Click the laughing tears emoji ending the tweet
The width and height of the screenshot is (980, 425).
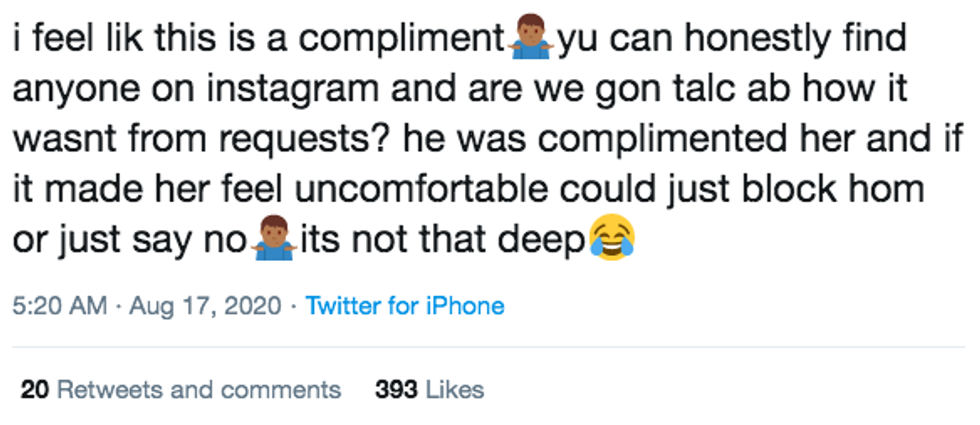click(612, 240)
